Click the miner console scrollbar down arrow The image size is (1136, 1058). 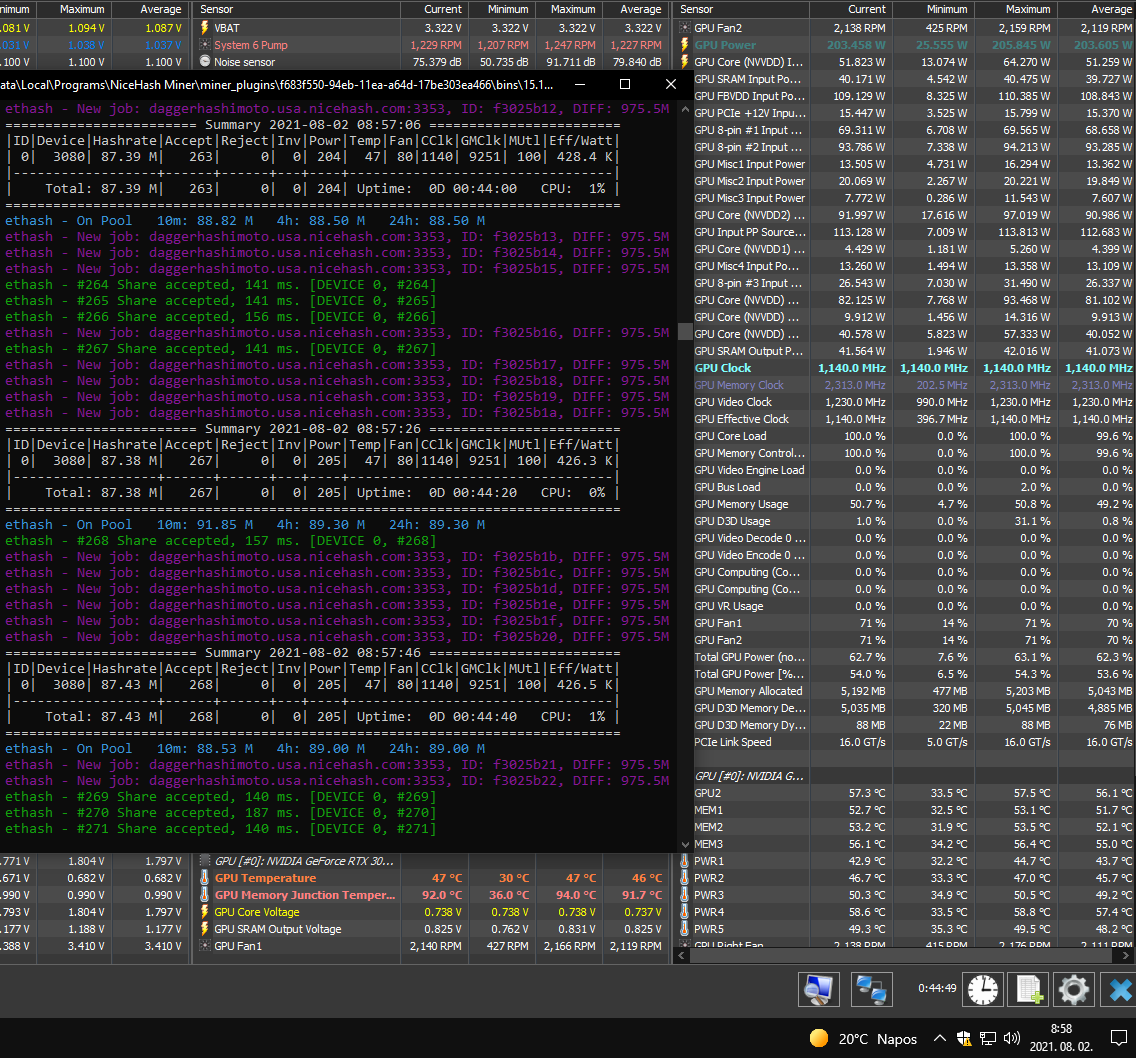click(685, 844)
